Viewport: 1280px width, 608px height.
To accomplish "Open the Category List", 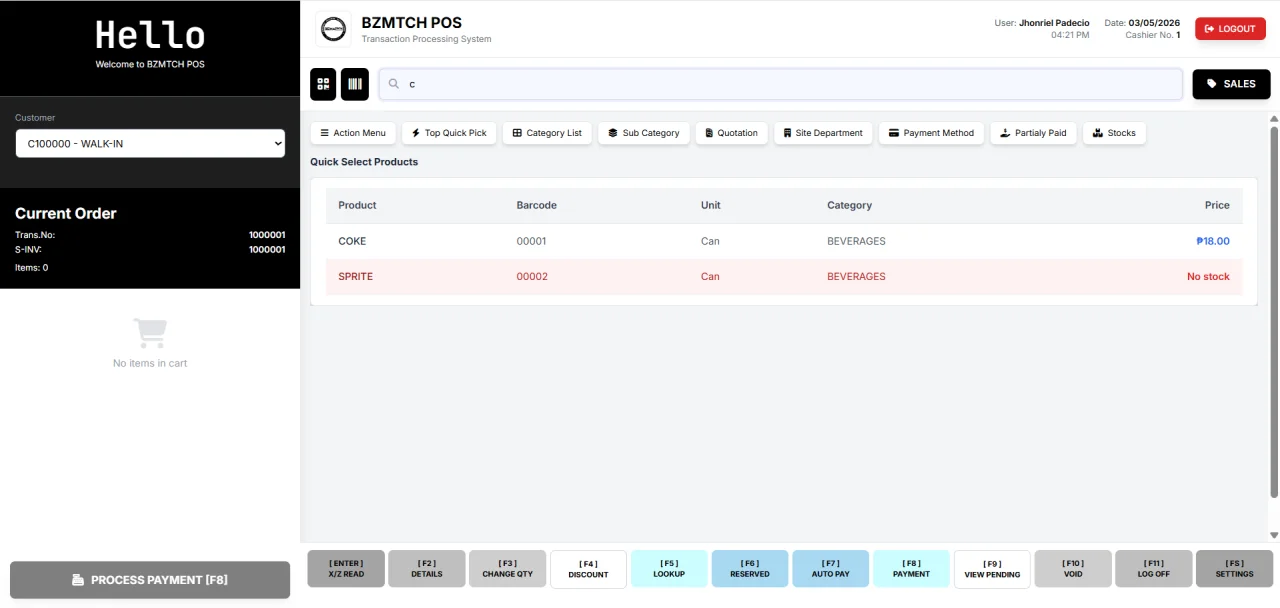I will pyautogui.click(x=547, y=133).
